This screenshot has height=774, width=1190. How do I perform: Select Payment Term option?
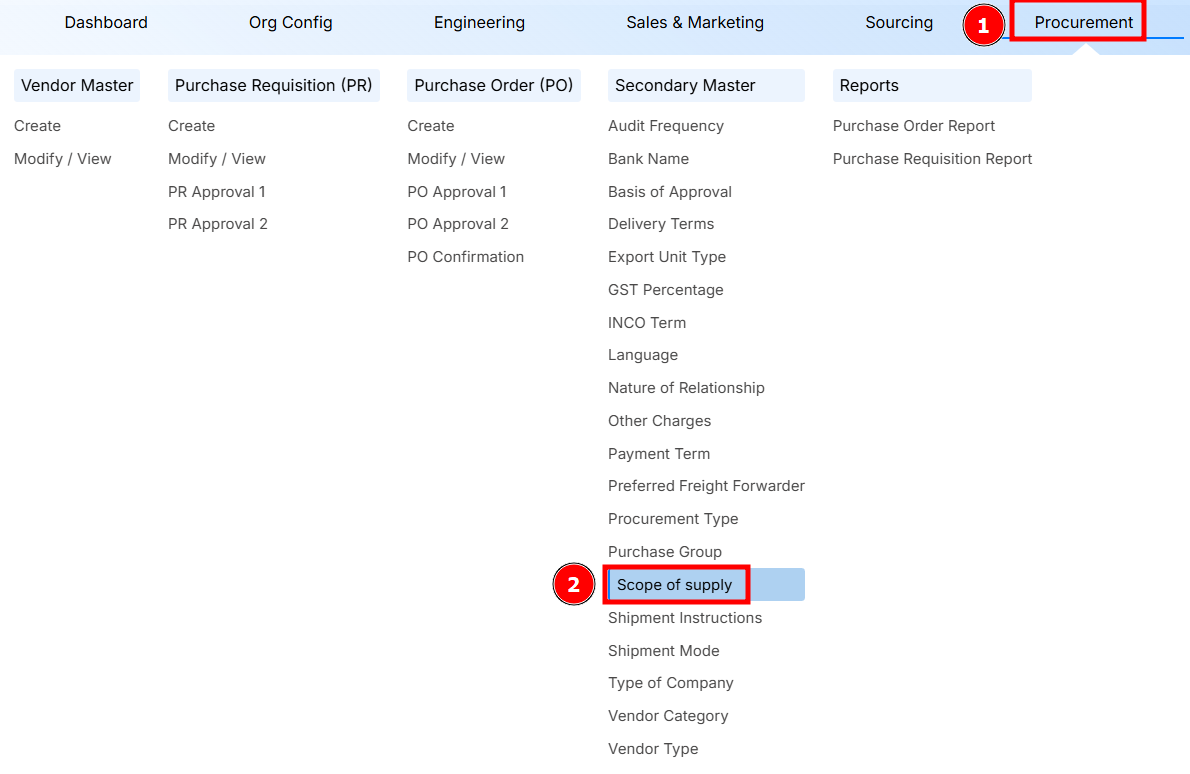coord(658,454)
